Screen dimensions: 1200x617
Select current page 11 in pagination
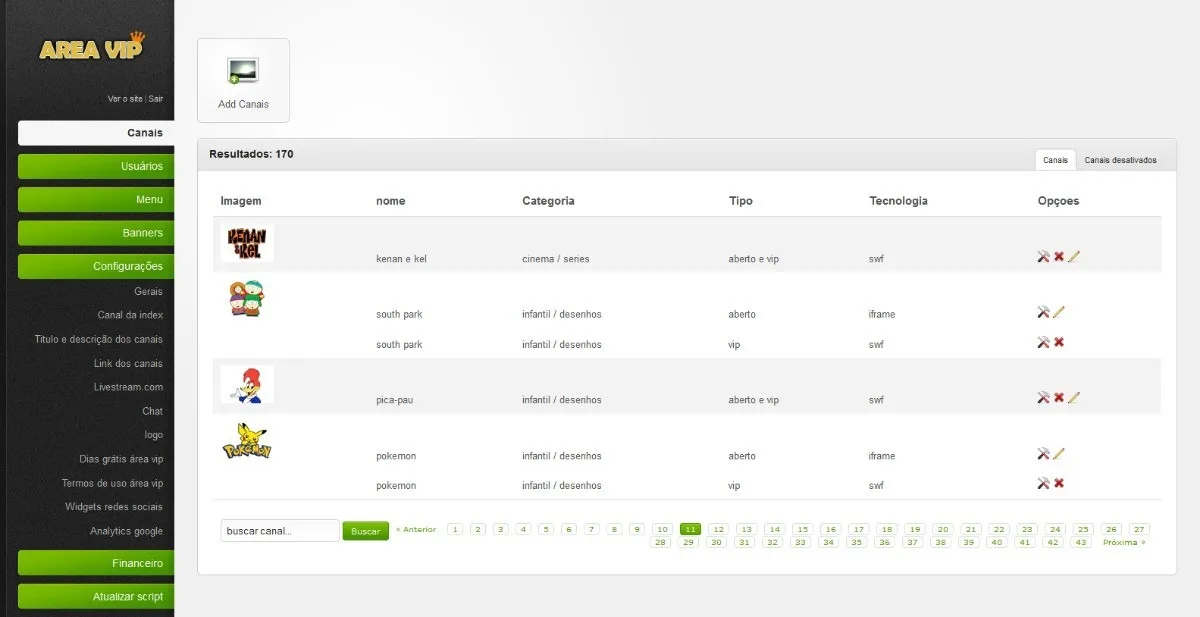tap(690, 529)
